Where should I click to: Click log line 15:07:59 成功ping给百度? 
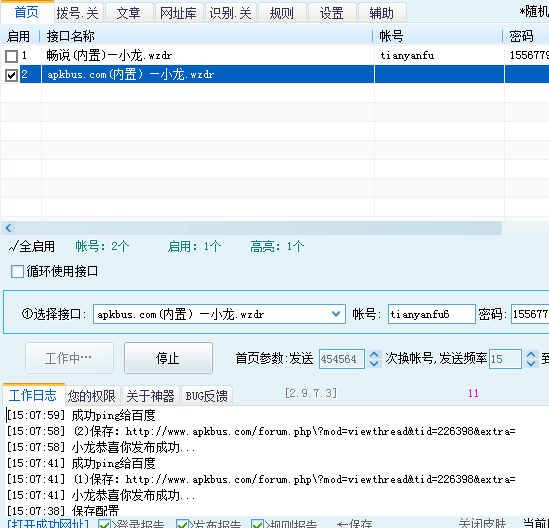[81, 416]
